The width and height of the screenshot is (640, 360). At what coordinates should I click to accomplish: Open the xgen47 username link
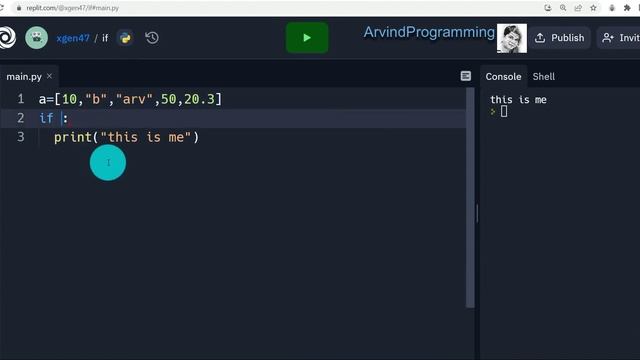tap(73, 38)
